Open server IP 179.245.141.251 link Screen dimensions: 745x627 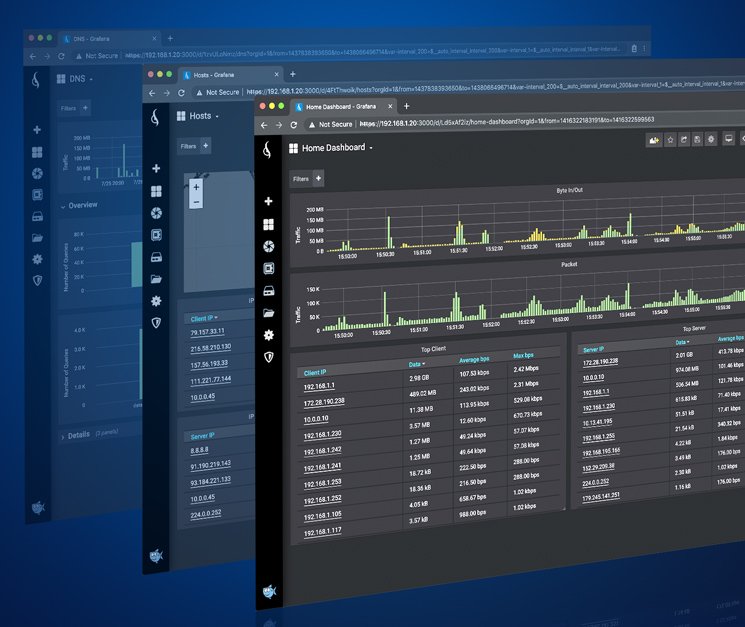coord(601,497)
